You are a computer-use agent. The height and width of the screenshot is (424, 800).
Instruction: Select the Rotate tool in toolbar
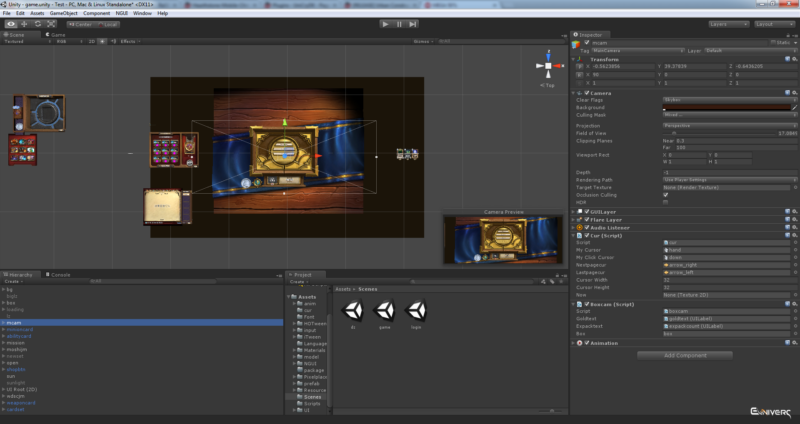click(38, 24)
